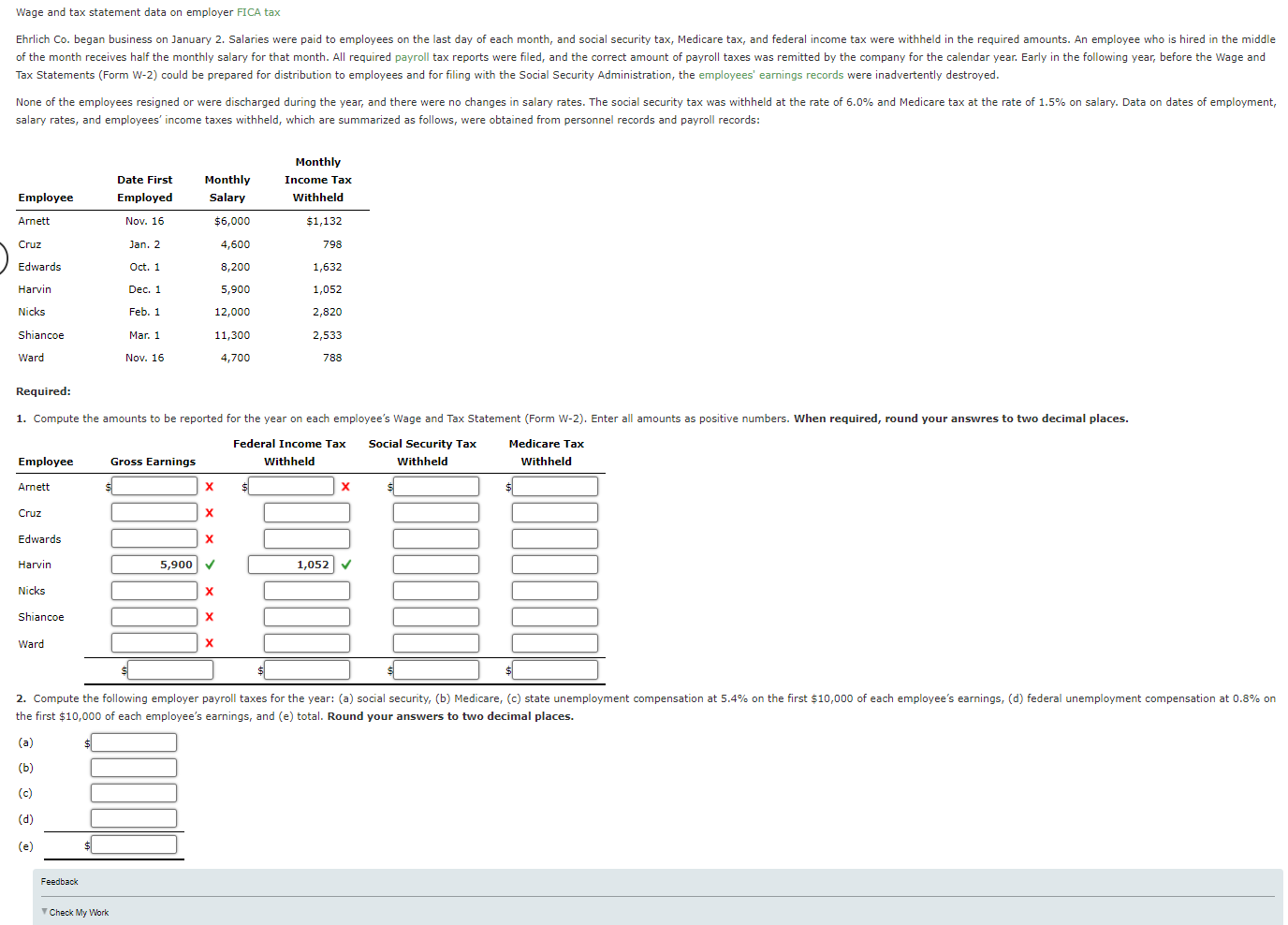Select the (a) social security answer field

(133, 741)
